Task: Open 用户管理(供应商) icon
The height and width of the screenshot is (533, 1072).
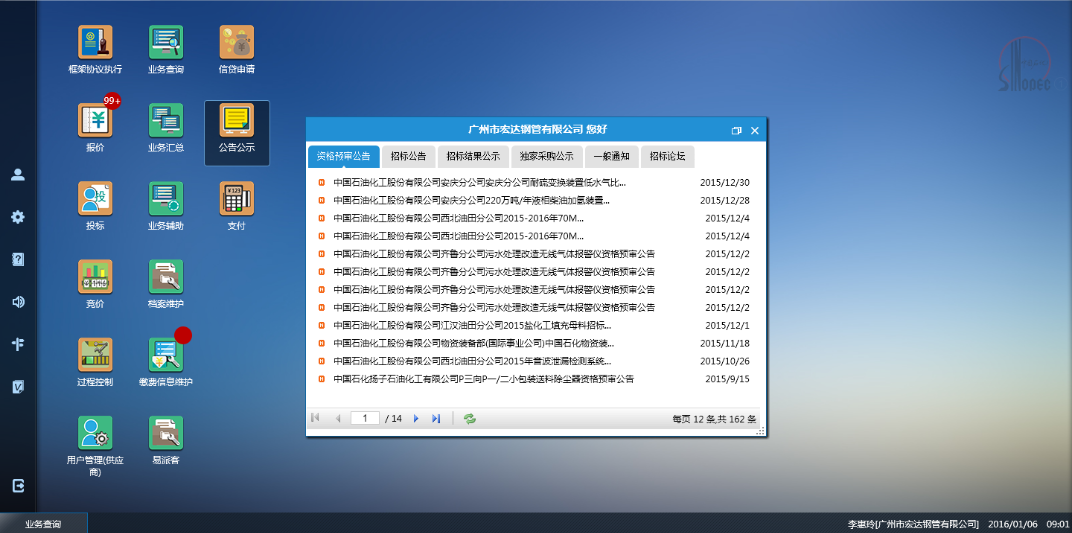Action: [x=95, y=433]
